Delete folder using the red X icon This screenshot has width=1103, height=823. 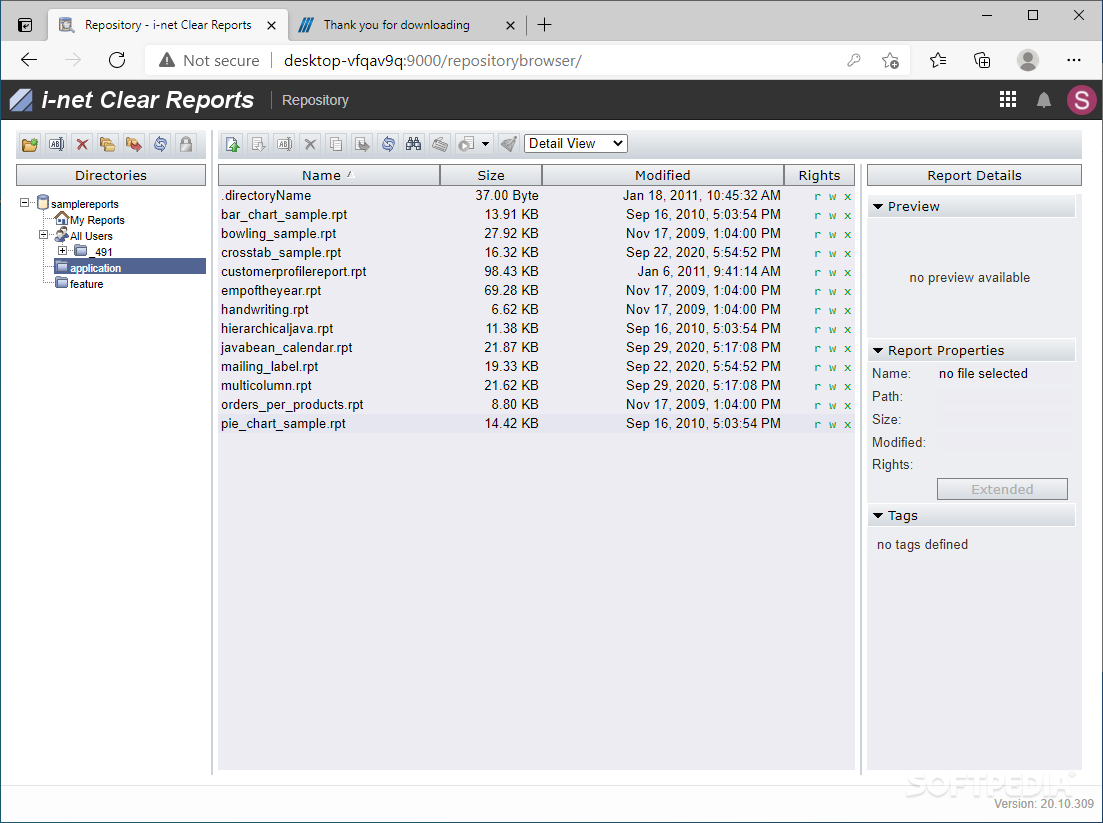[82, 144]
